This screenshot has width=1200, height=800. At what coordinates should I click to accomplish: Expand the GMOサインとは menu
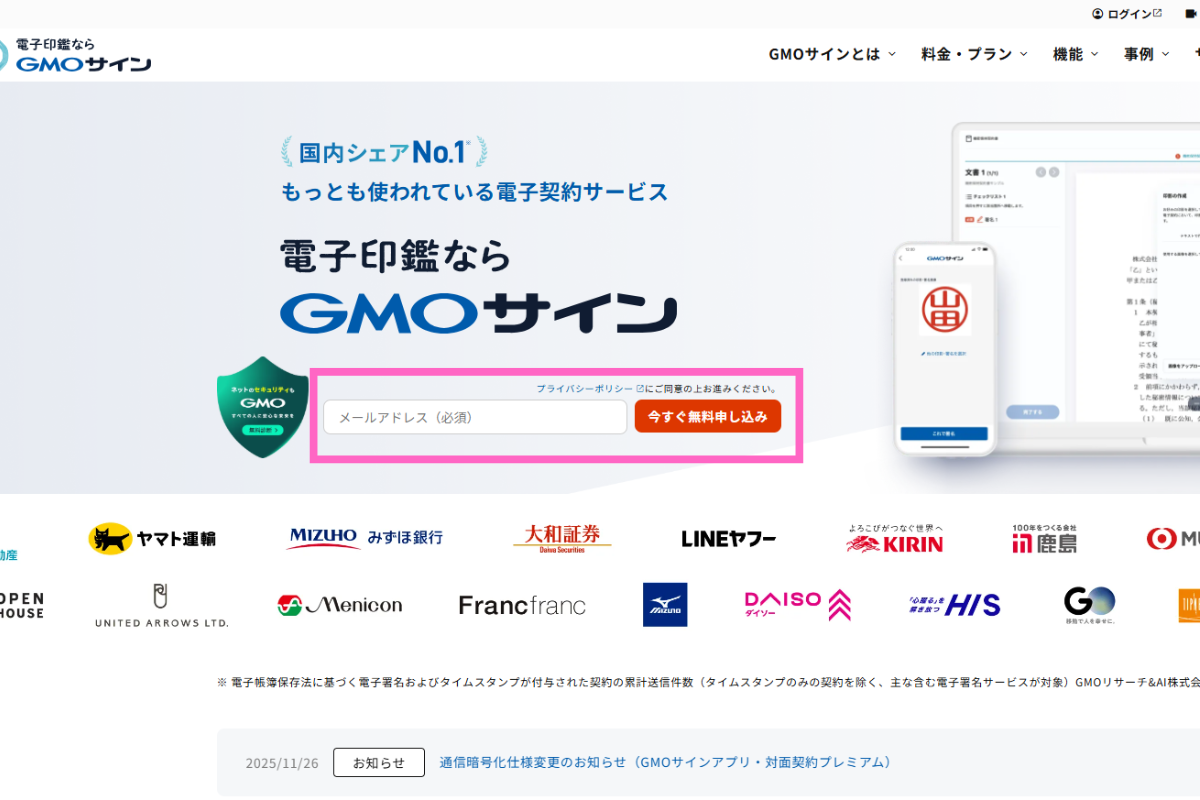[831, 54]
